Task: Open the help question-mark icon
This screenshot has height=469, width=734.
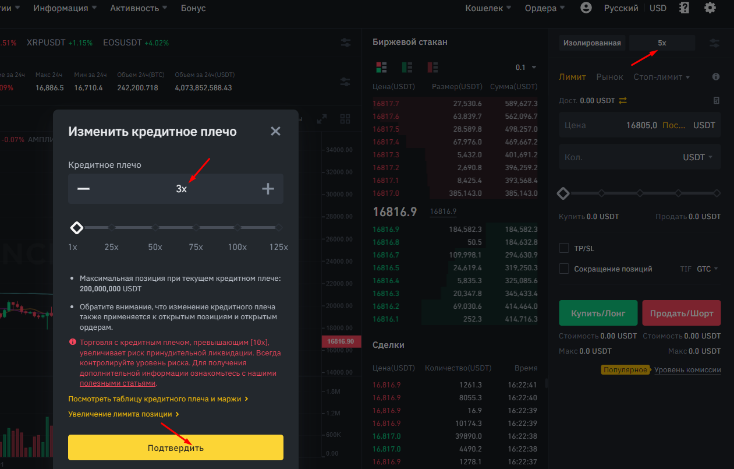Action: coord(684,7)
